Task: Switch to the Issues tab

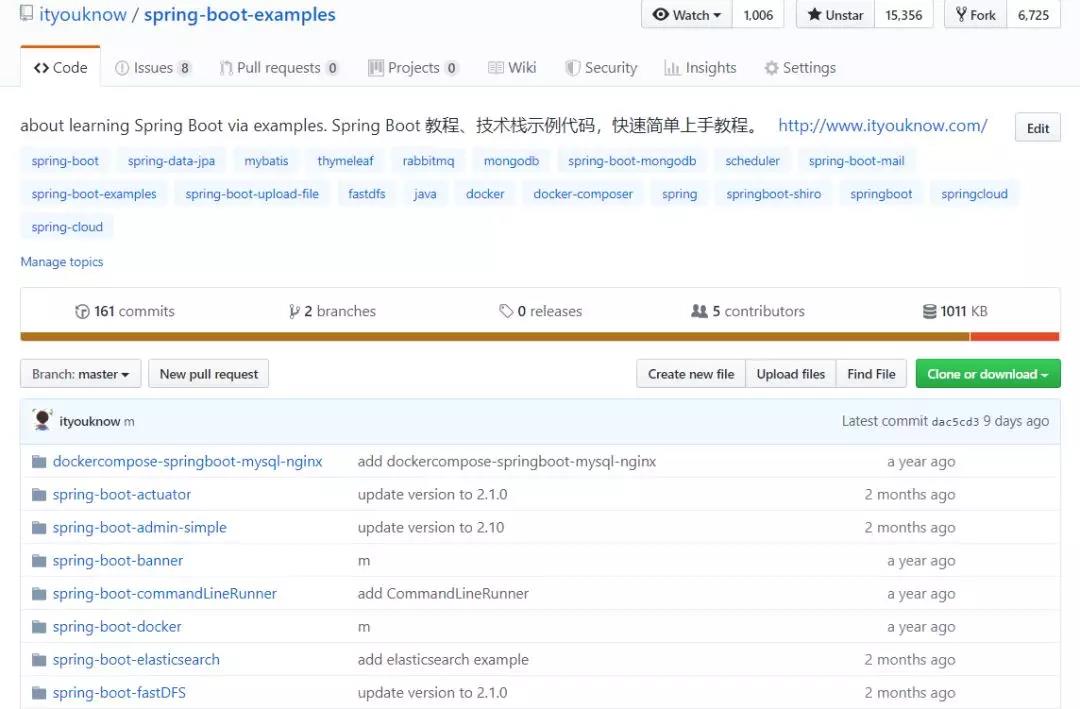Action: point(153,68)
